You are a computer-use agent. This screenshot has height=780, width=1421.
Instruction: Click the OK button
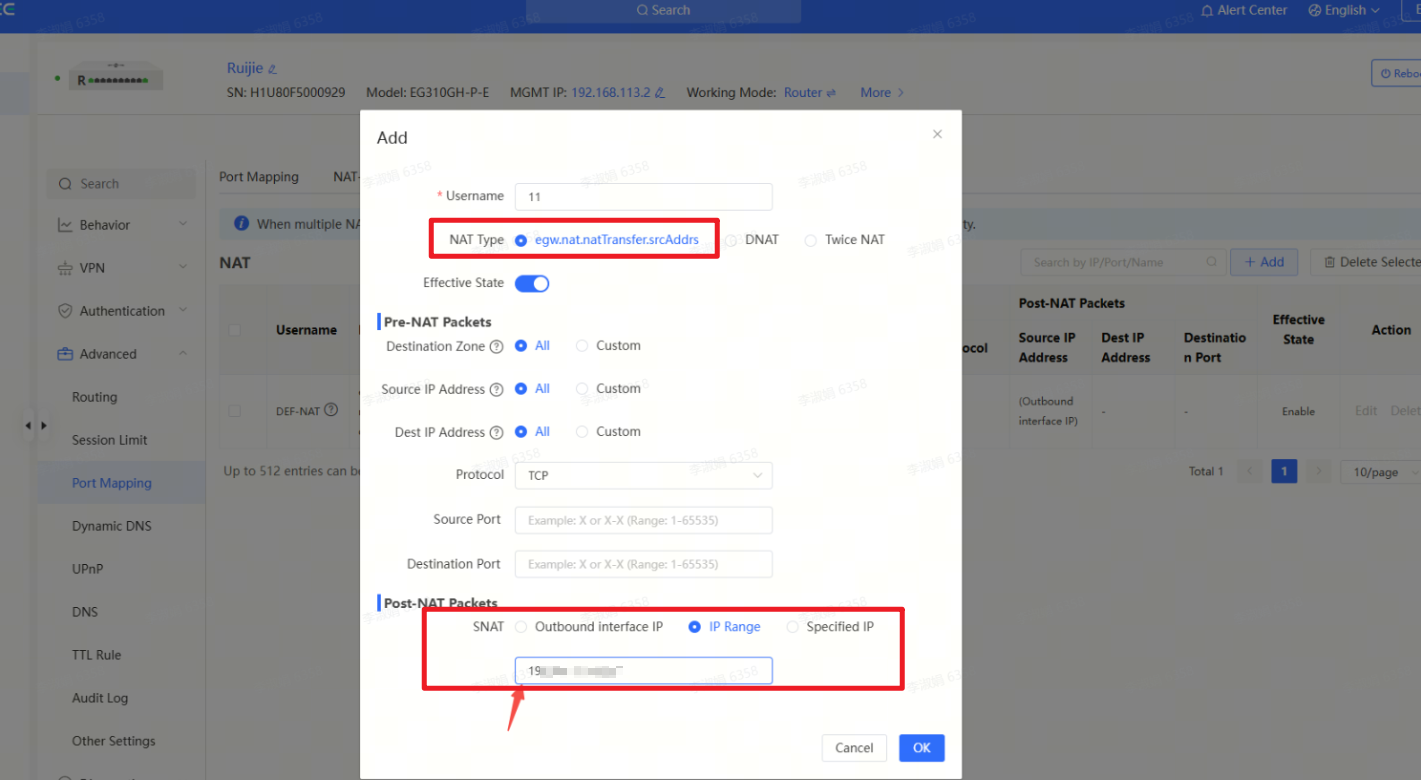pyautogui.click(x=921, y=748)
